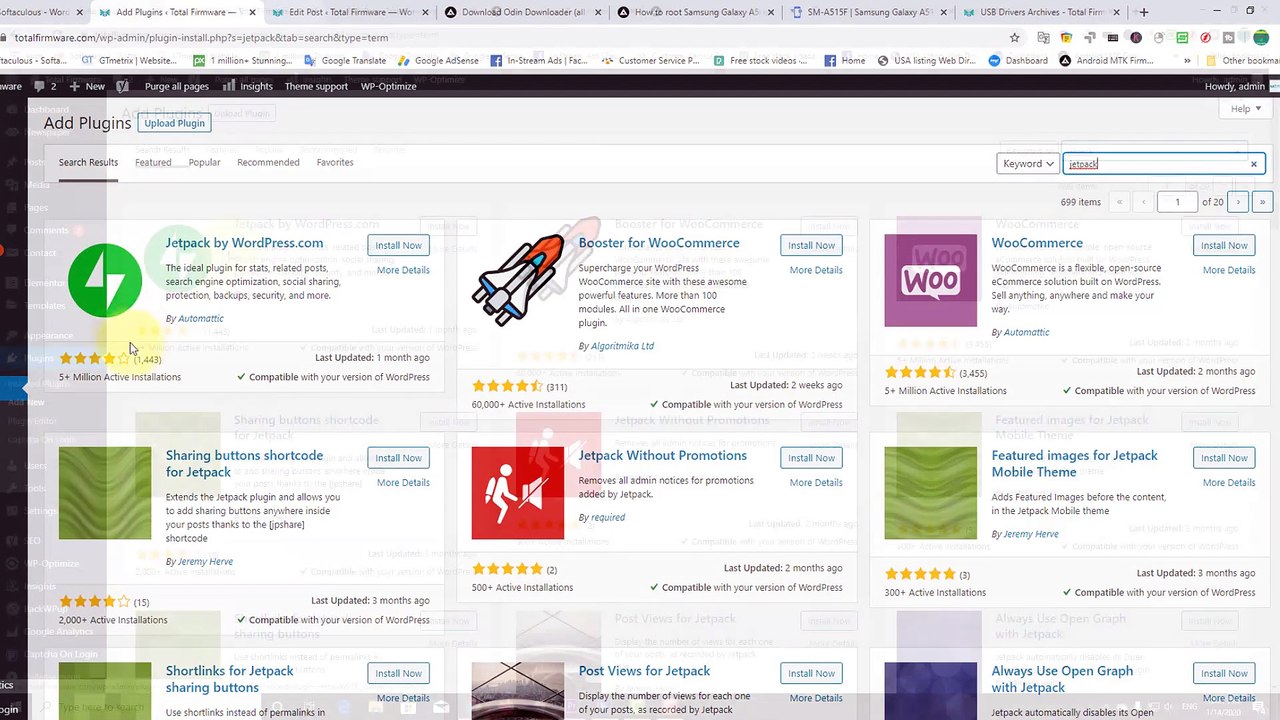Install the WooCommerce plugin now
The height and width of the screenshot is (720, 1280).
click(x=1224, y=245)
